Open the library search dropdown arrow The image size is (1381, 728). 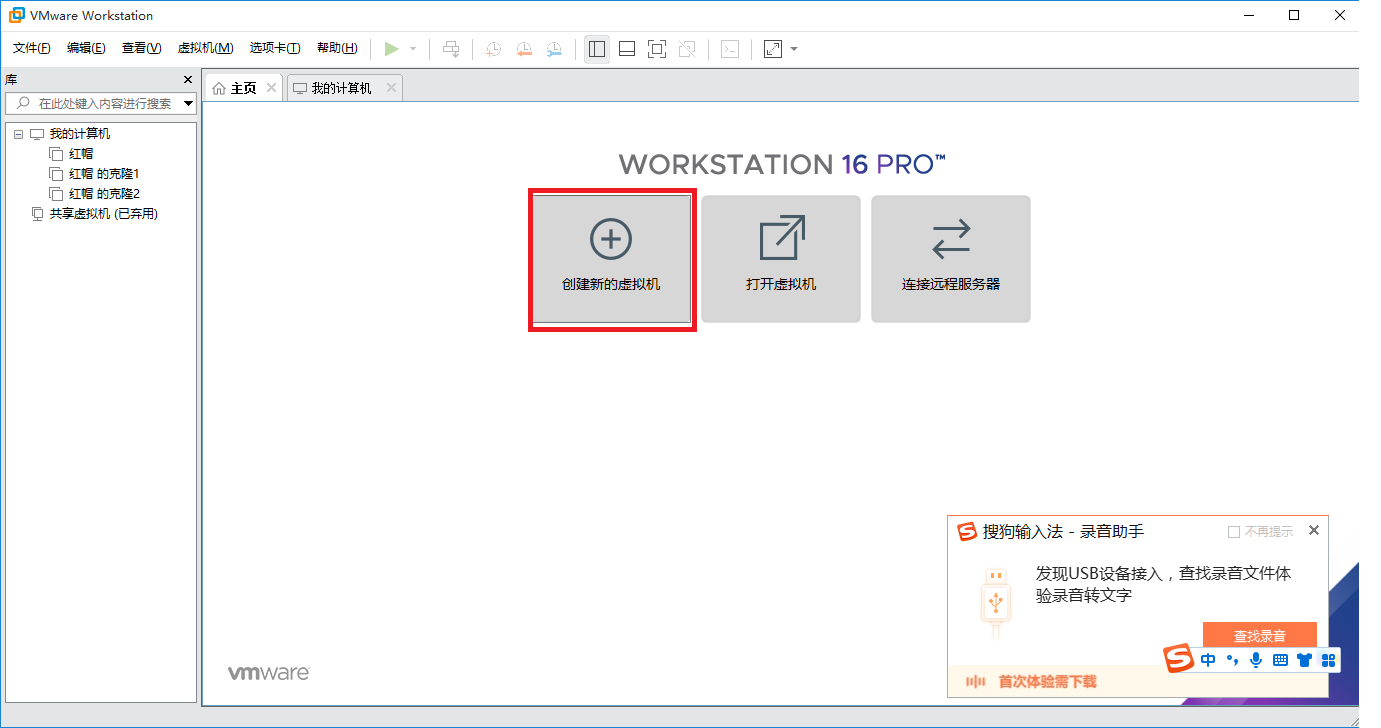(x=189, y=103)
